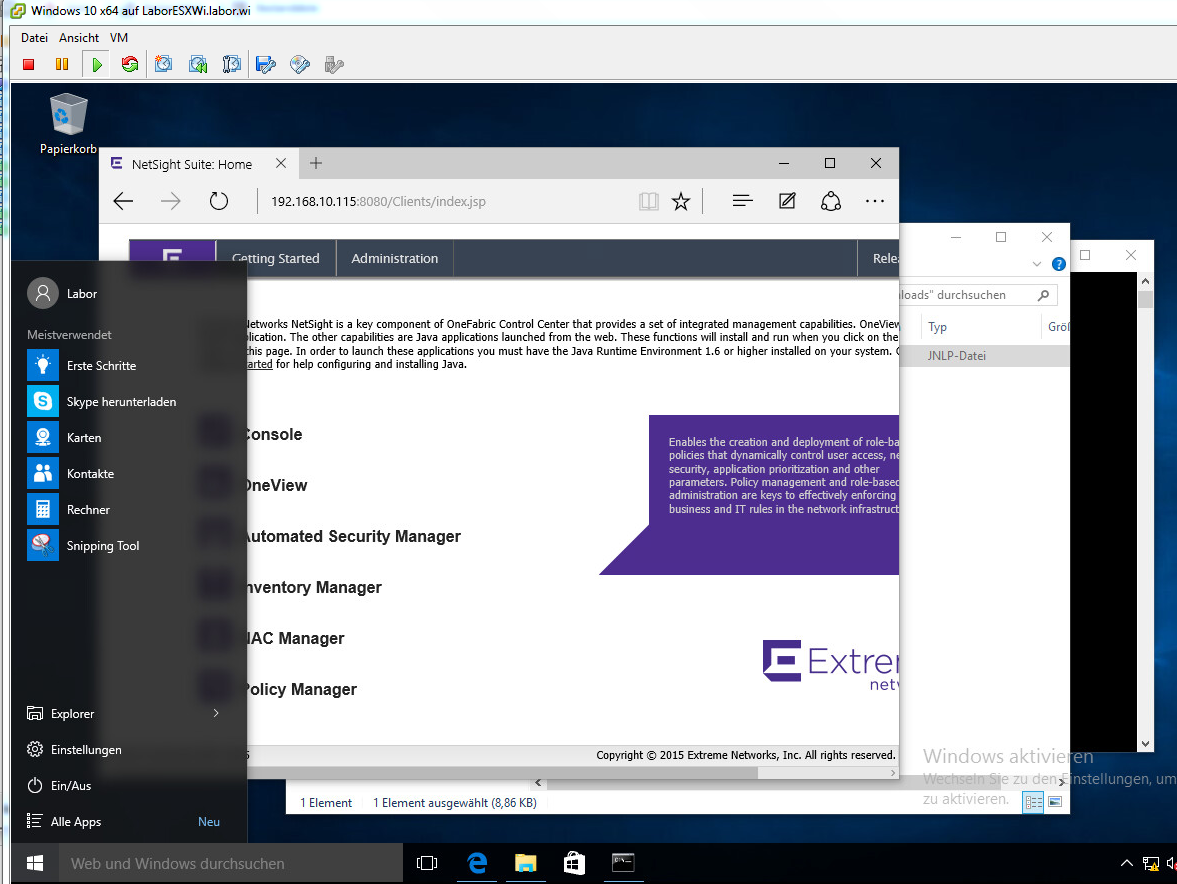Take a snapshot of the VM
This screenshot has width=1177, height=884.
164,65
